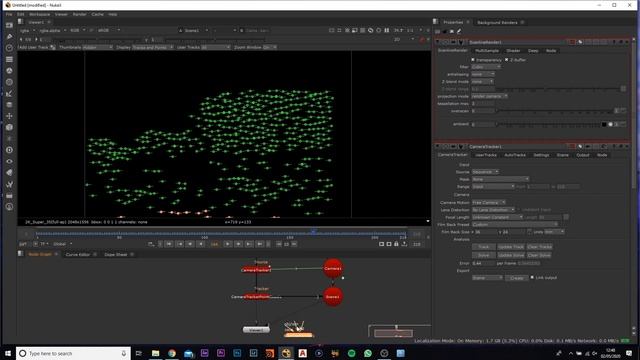Click the ambient black color swatch
This screenshot has width=640, height=360.
point(604,124)
